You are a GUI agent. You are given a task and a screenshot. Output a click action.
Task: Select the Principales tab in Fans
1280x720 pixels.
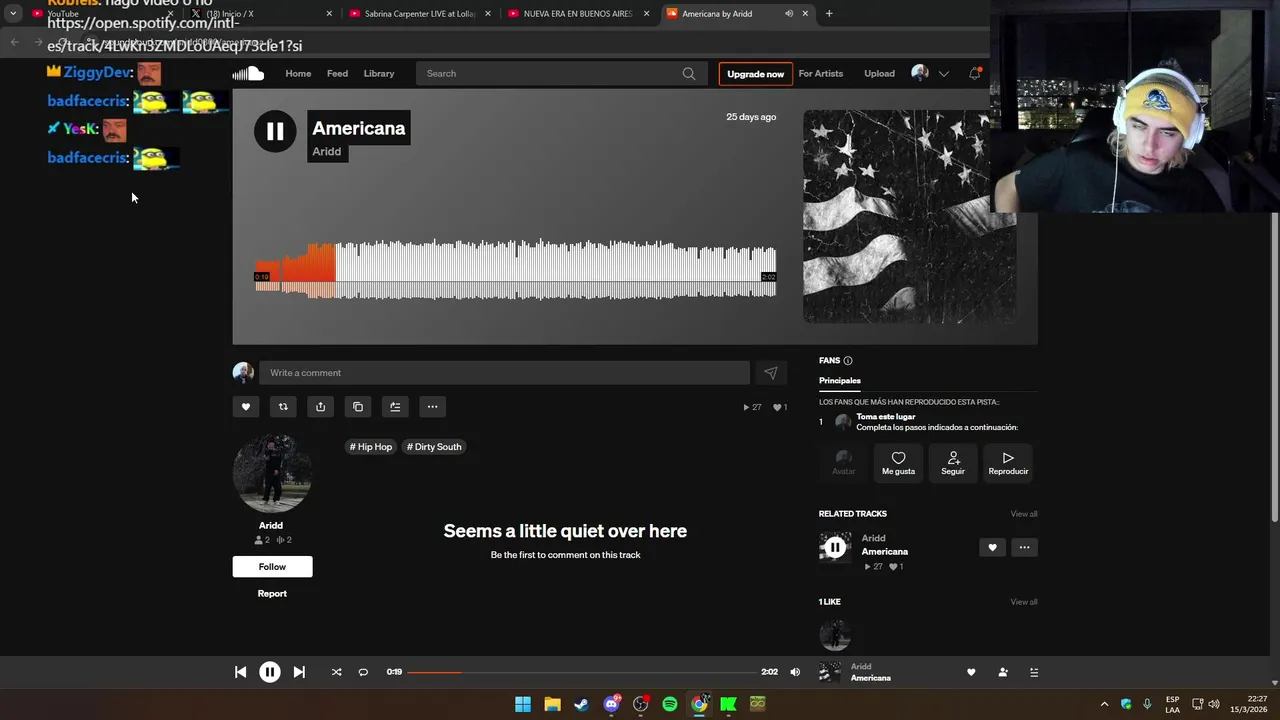click(x=840, y=381)
